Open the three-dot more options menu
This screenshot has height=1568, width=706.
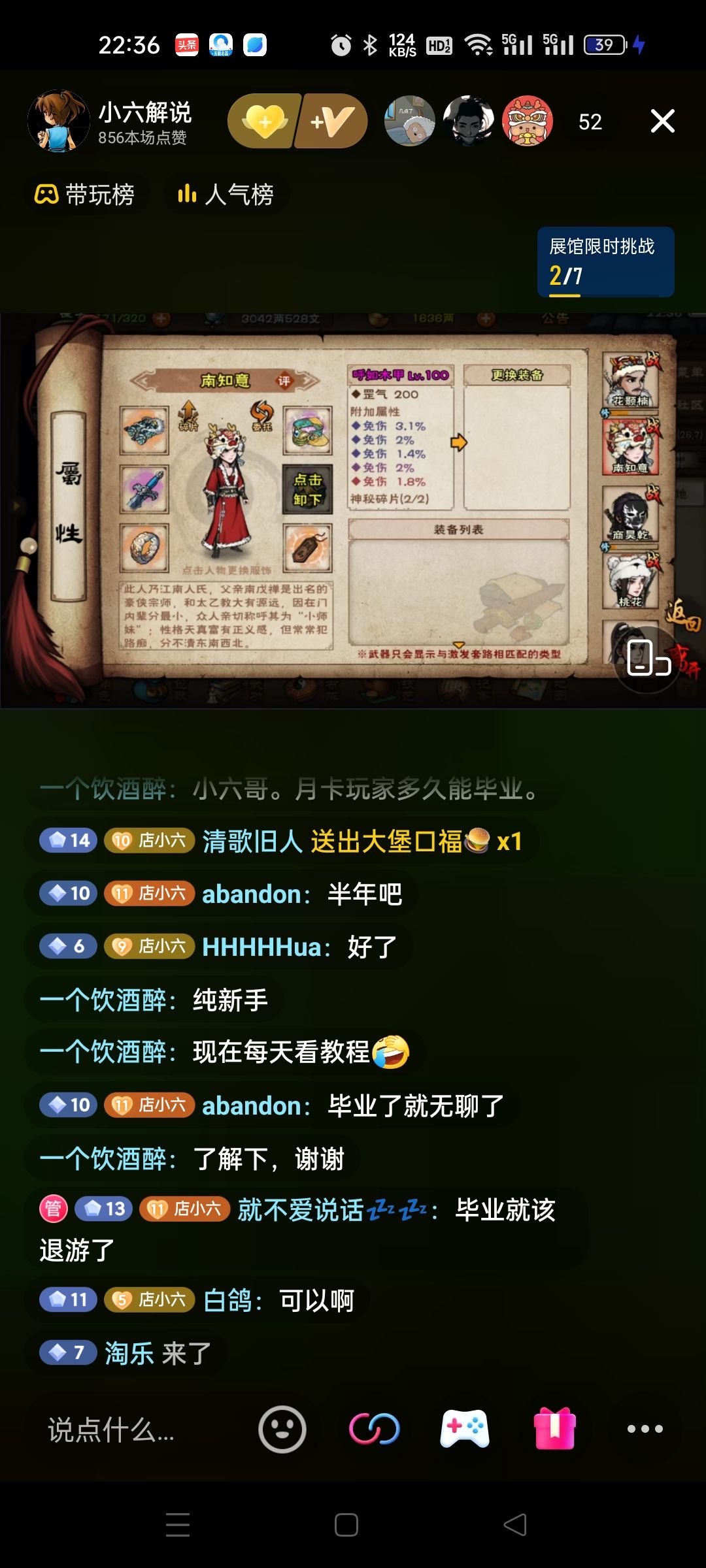click(645, 1429)
